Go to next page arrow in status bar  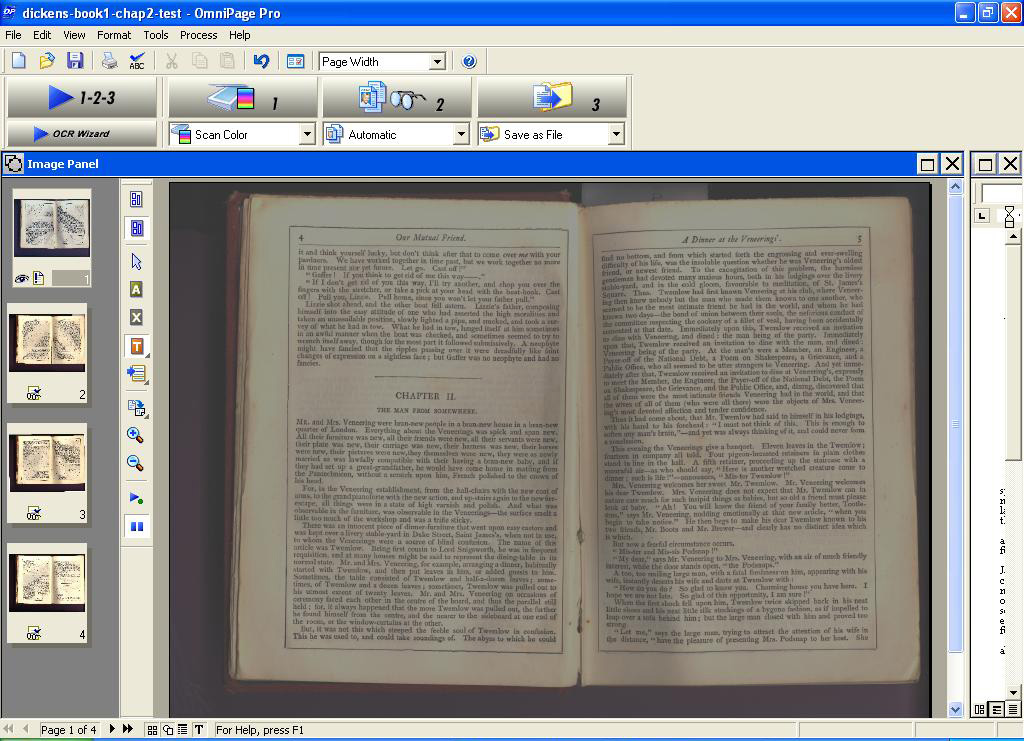(112, 729)
